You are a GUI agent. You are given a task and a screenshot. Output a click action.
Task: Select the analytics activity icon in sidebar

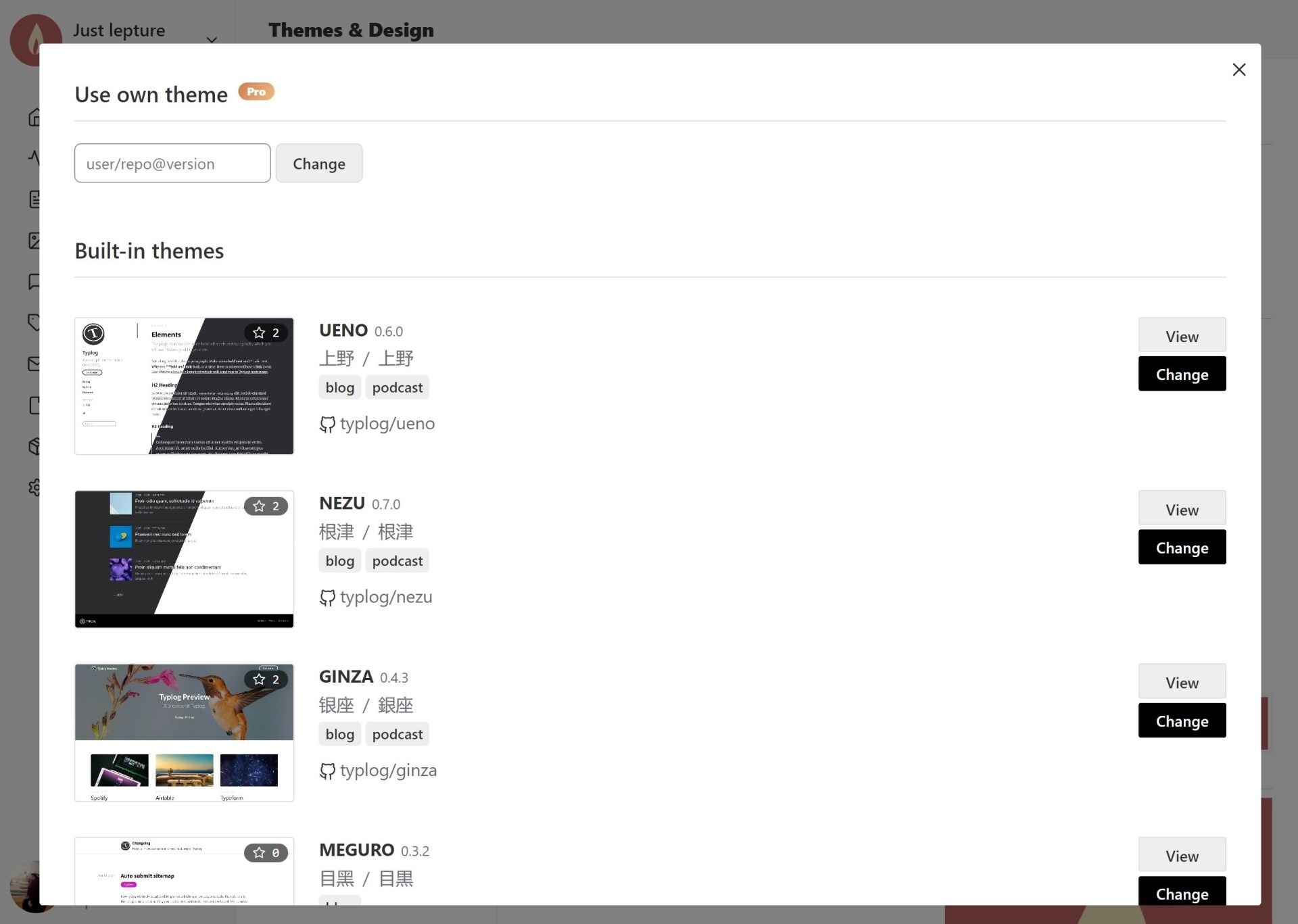pyautogui.click(x=35, y=159)
